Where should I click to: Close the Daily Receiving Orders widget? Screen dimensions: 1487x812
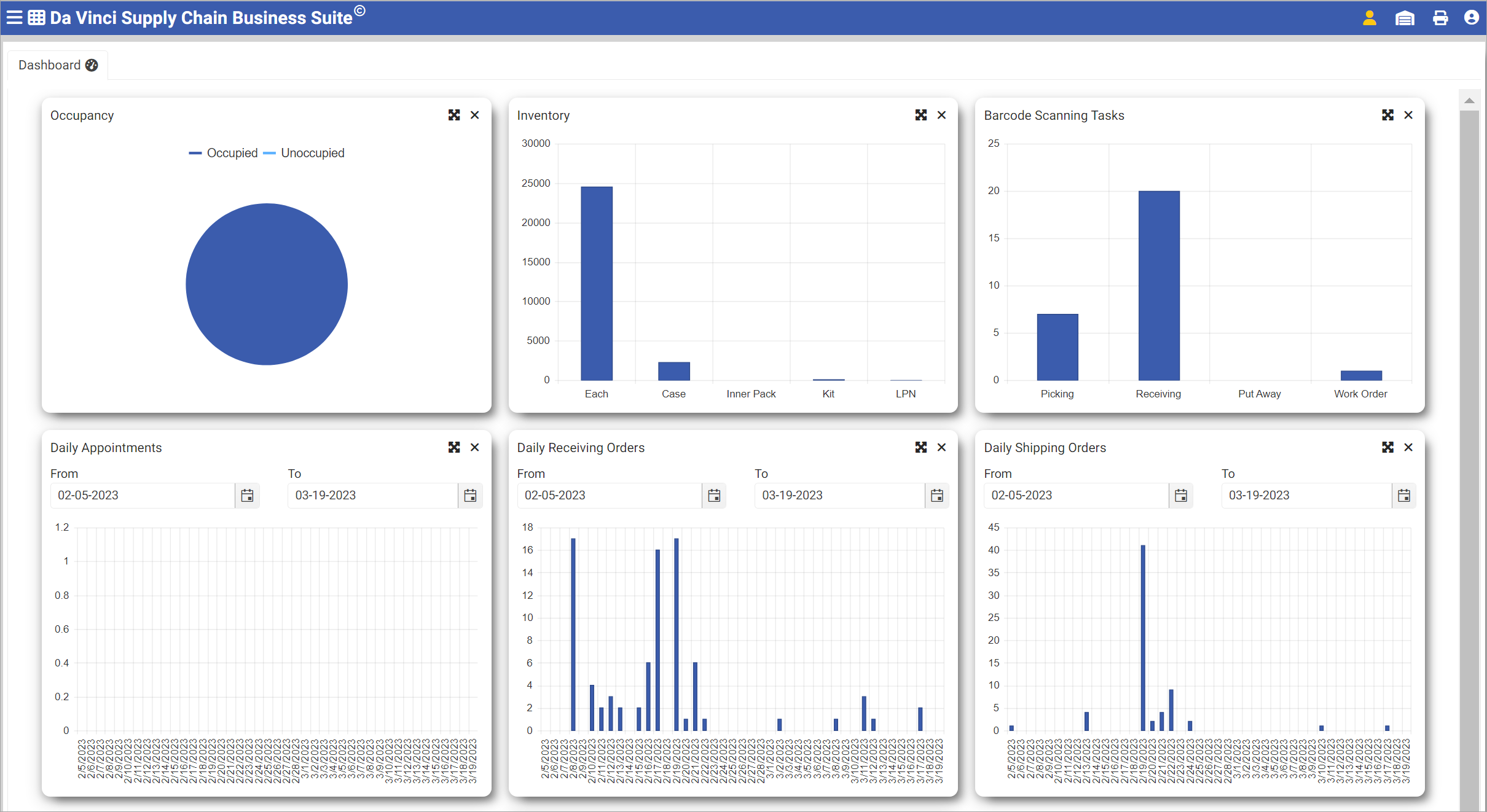(x=941, y=447)
